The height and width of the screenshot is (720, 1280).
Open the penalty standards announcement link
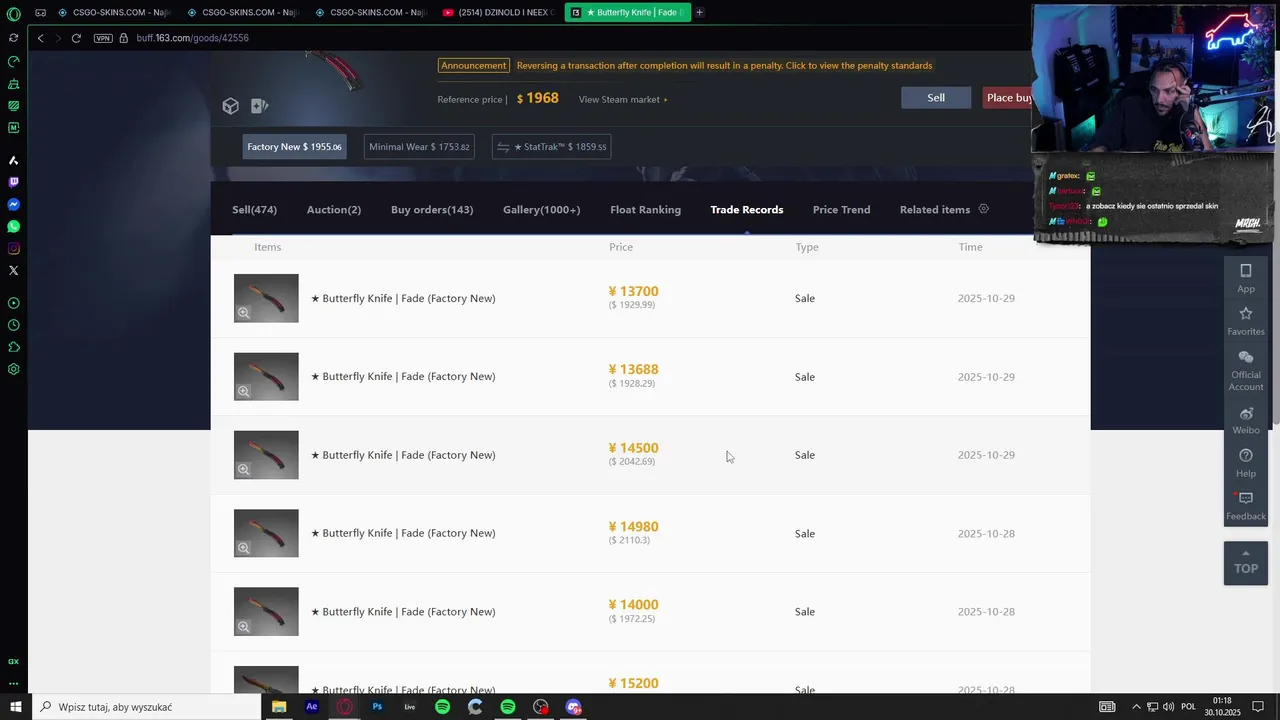[x=724, y=66]
